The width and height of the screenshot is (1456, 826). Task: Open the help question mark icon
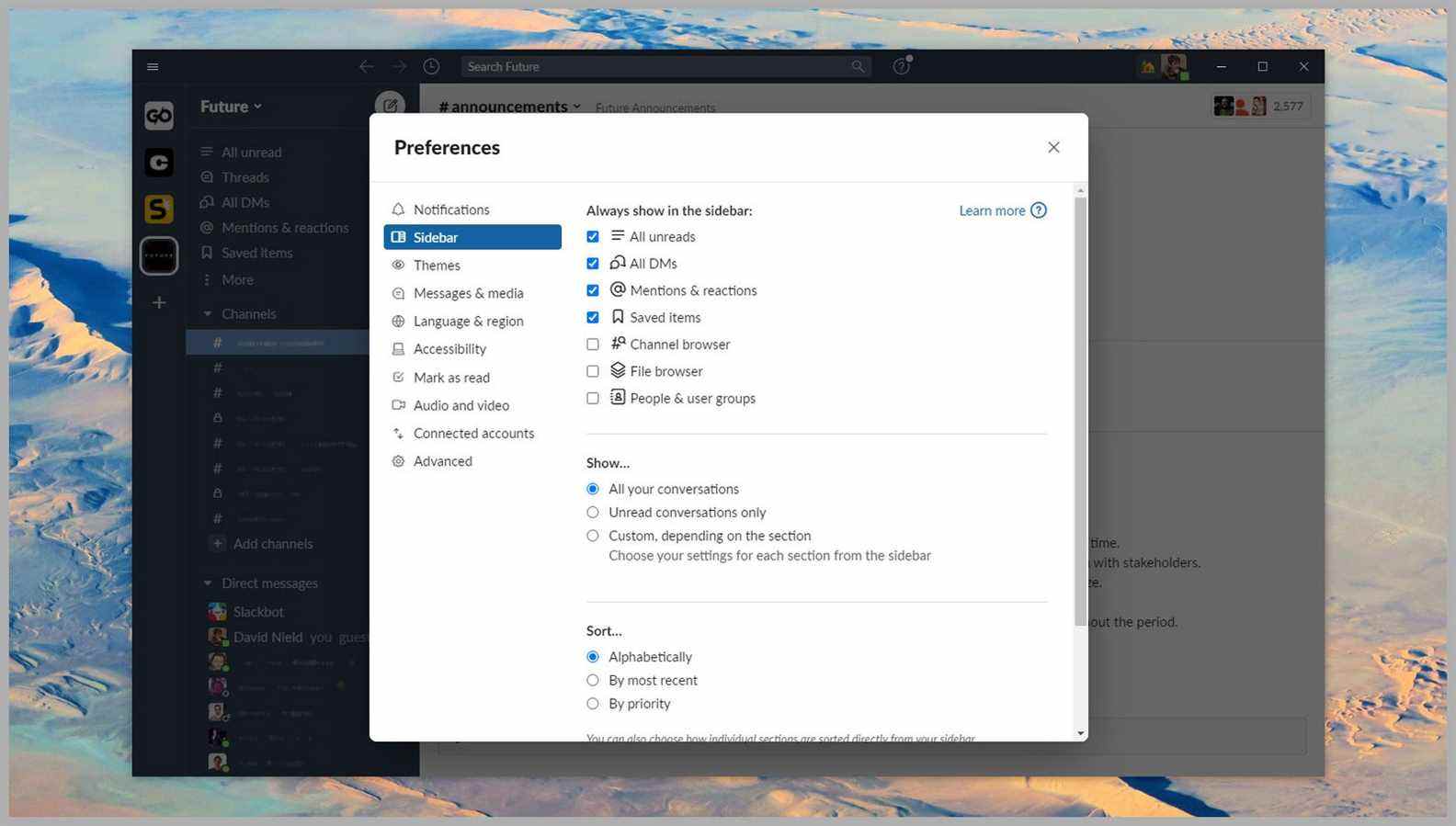pyautogui.click(x=902, y=65)
